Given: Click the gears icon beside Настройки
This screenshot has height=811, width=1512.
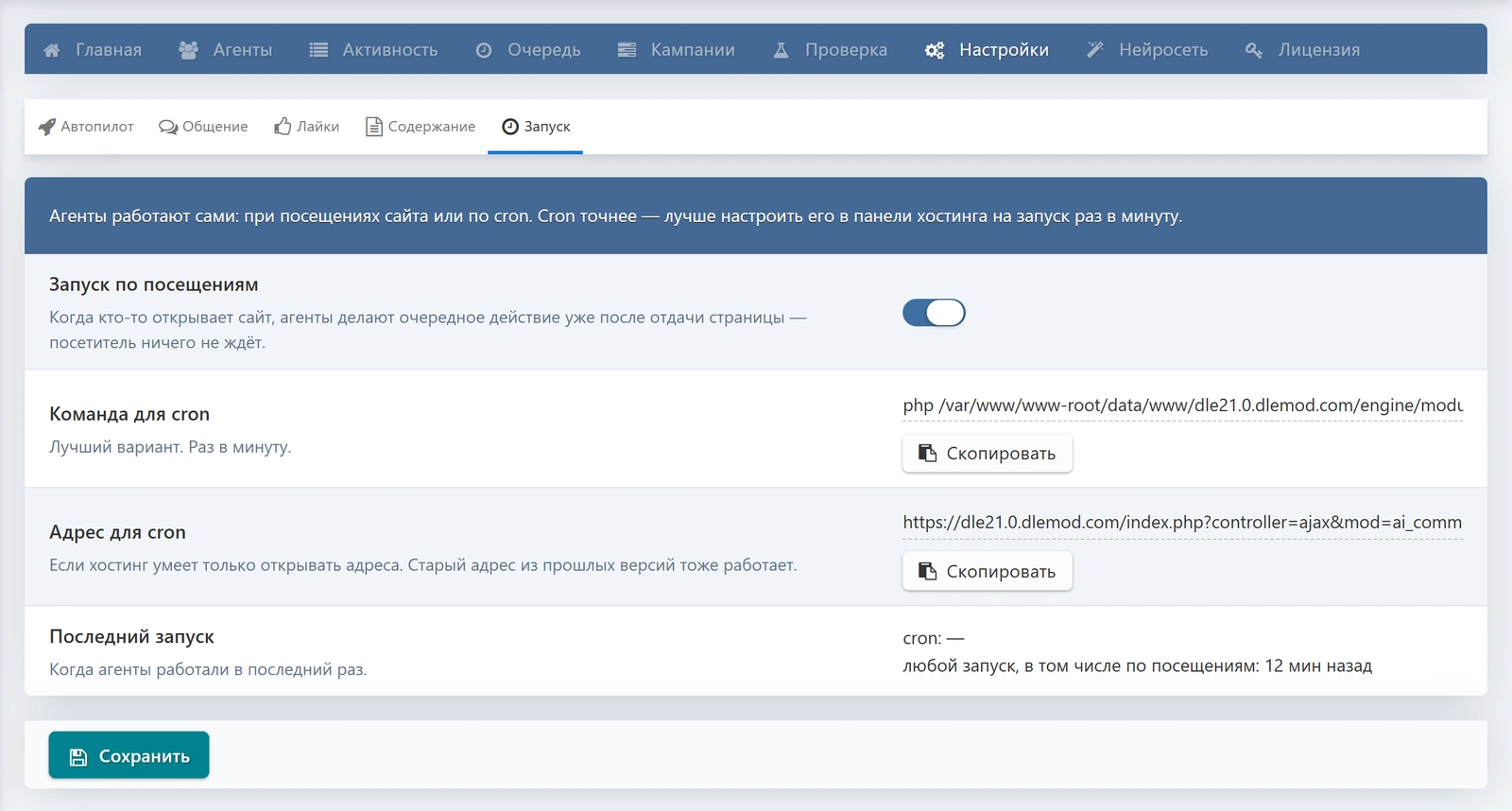Looking at the screenshot, I should [935, 50].
